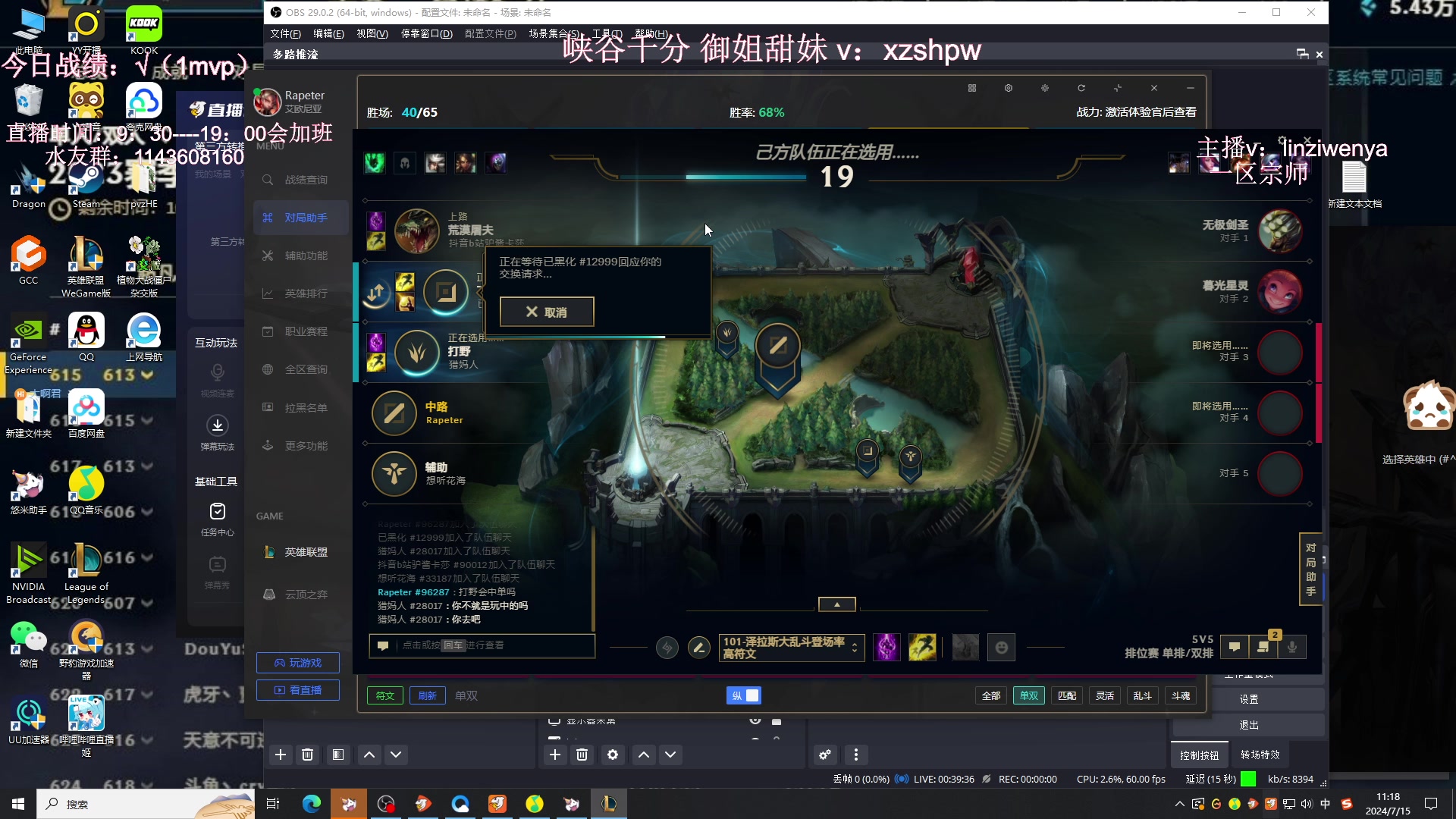Viewport: 1456px width, 819px height.
Task: Open 职业赛程 sidebar item
Action: pyautogui.click(x=296, y=331)
